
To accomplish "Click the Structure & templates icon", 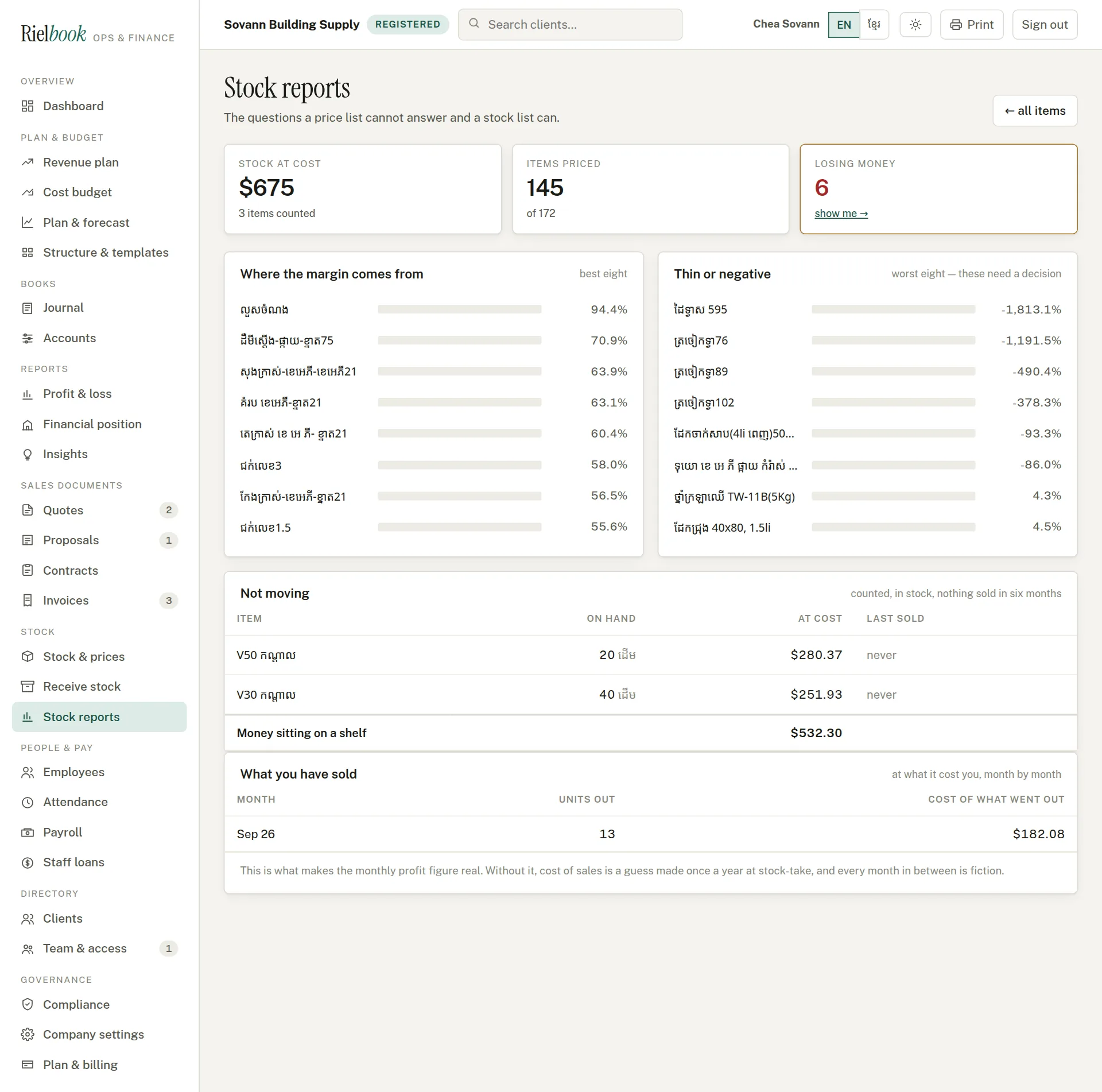I will pos(28,253).
